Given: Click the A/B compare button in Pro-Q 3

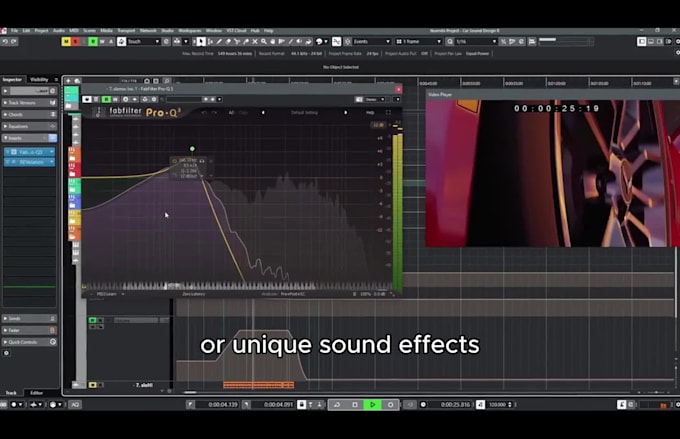Looking at the screenshot, I should (x=232, y=112).
